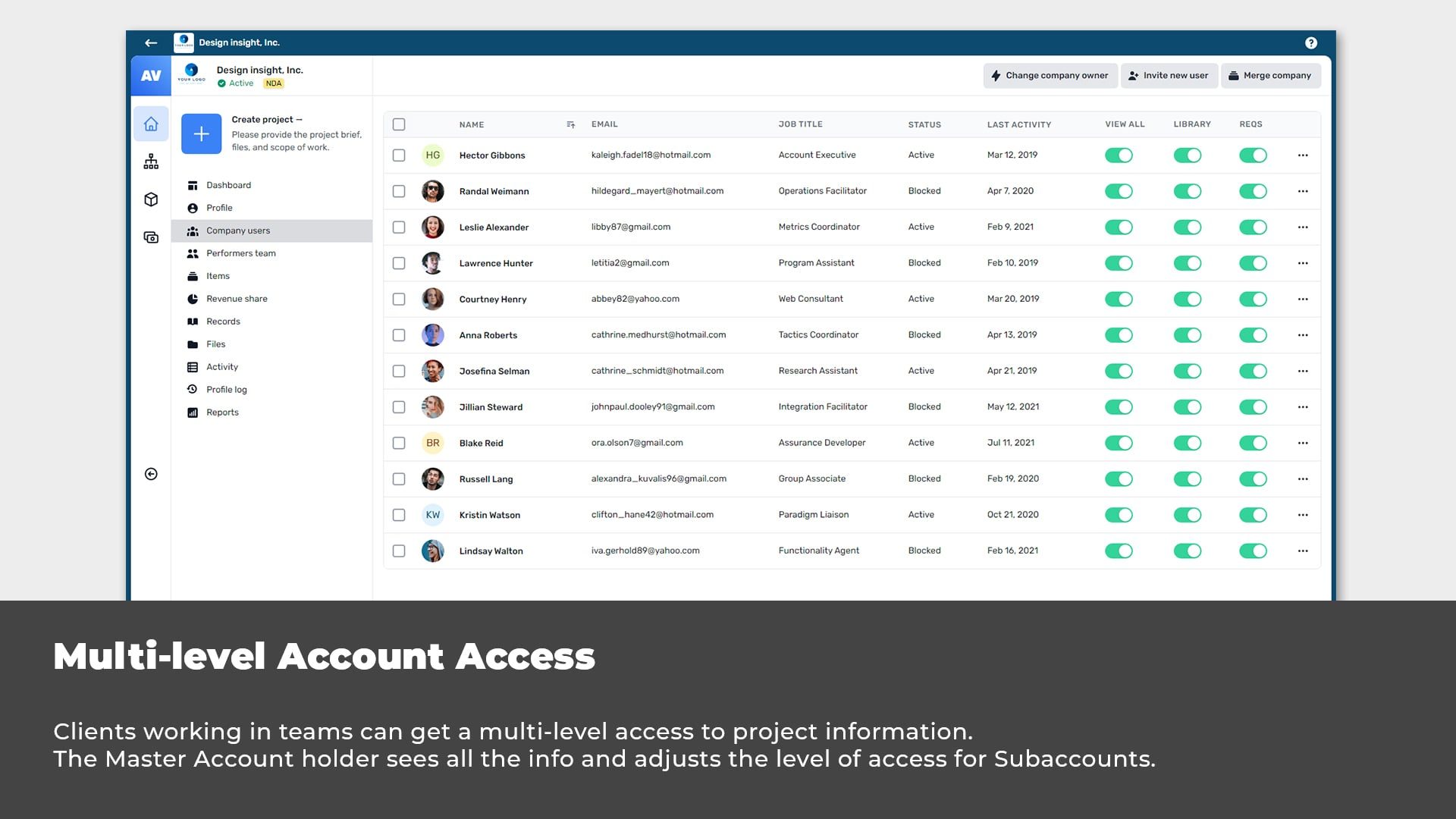Click Randal Weimann profile photo
Viewport: 1456px width, 819px height.
433,191
